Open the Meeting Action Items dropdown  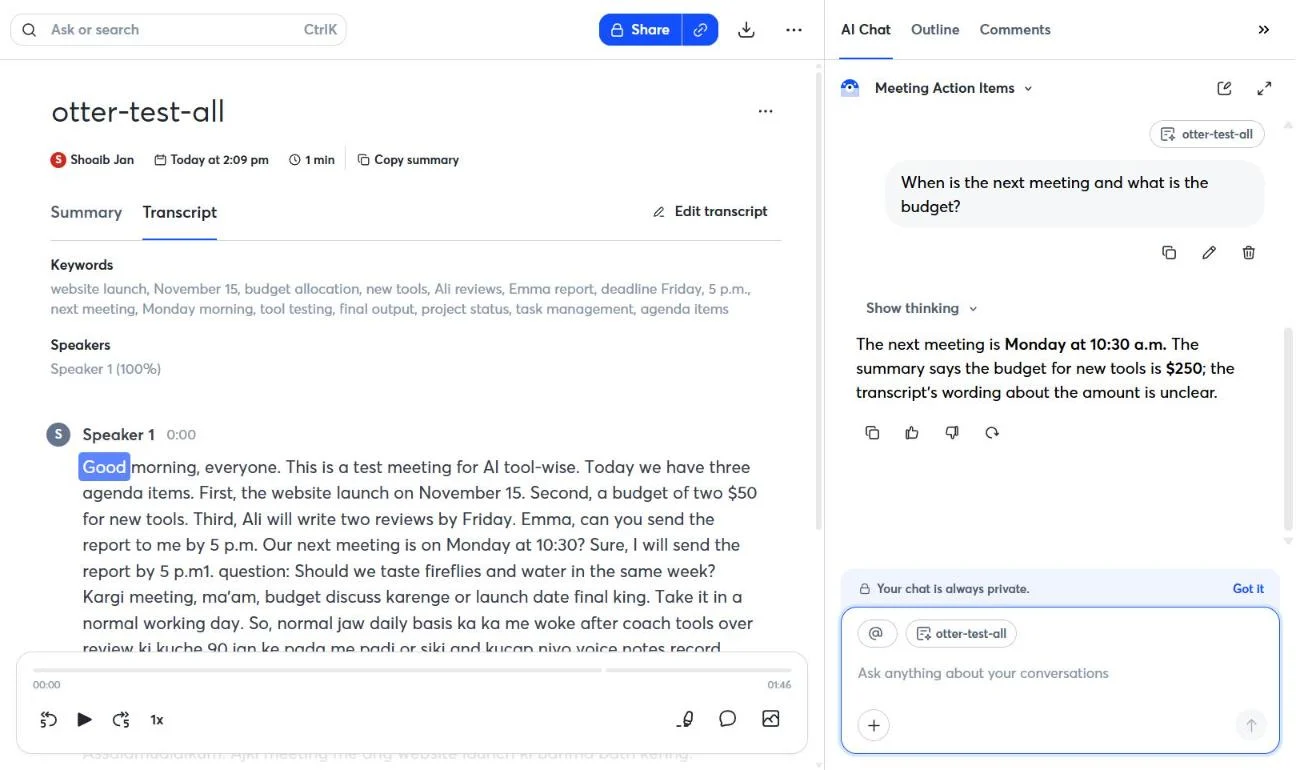click(953, 88)
